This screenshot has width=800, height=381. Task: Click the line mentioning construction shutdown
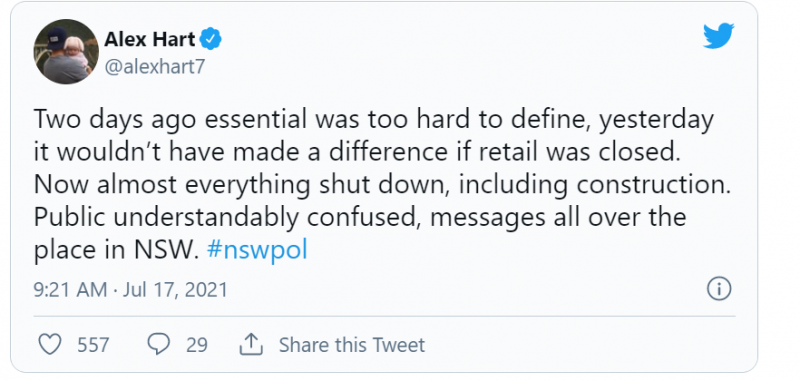tap(382, 186)
